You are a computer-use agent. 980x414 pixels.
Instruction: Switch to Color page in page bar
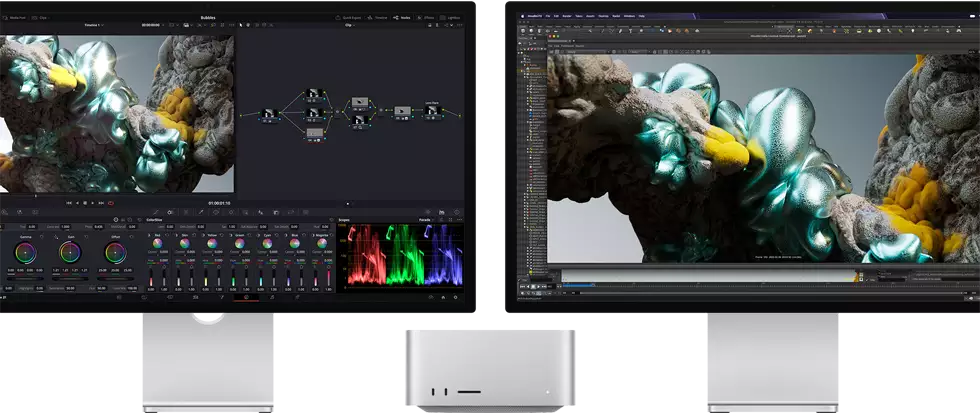pos(246,297)
